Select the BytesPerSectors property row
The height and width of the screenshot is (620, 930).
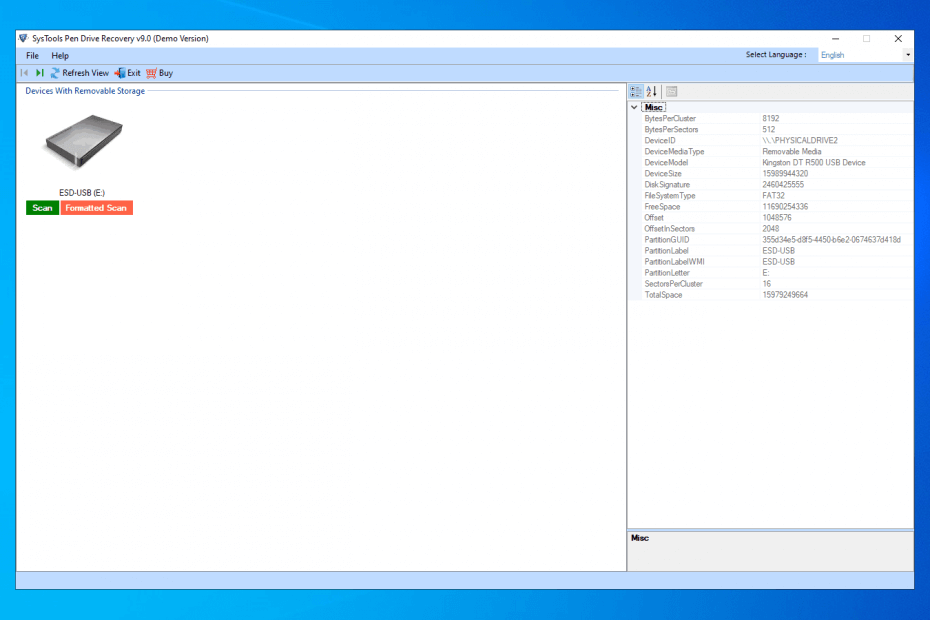coord(778,129)
